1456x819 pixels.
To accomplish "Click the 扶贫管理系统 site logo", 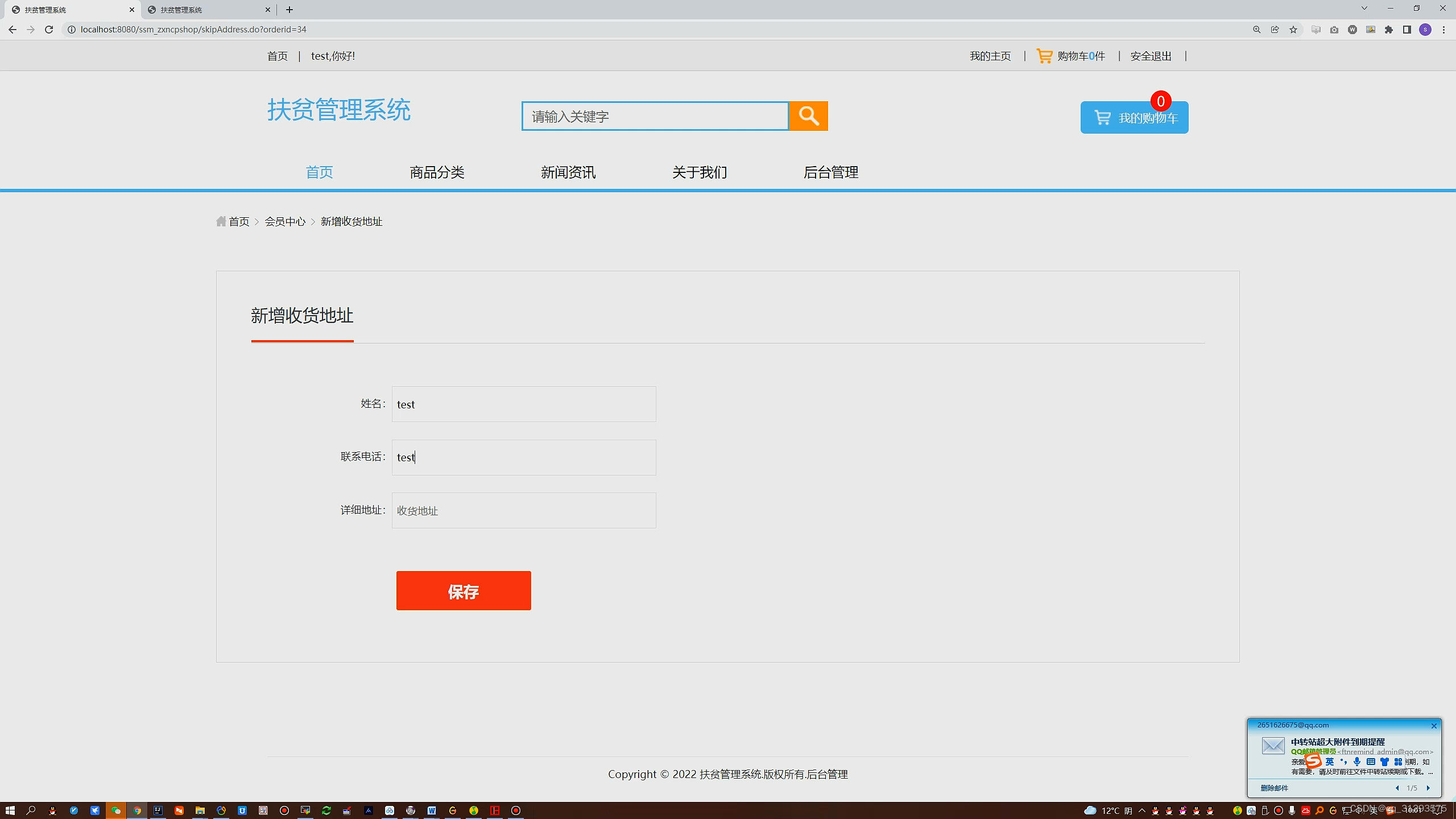I will coord(339,110).
